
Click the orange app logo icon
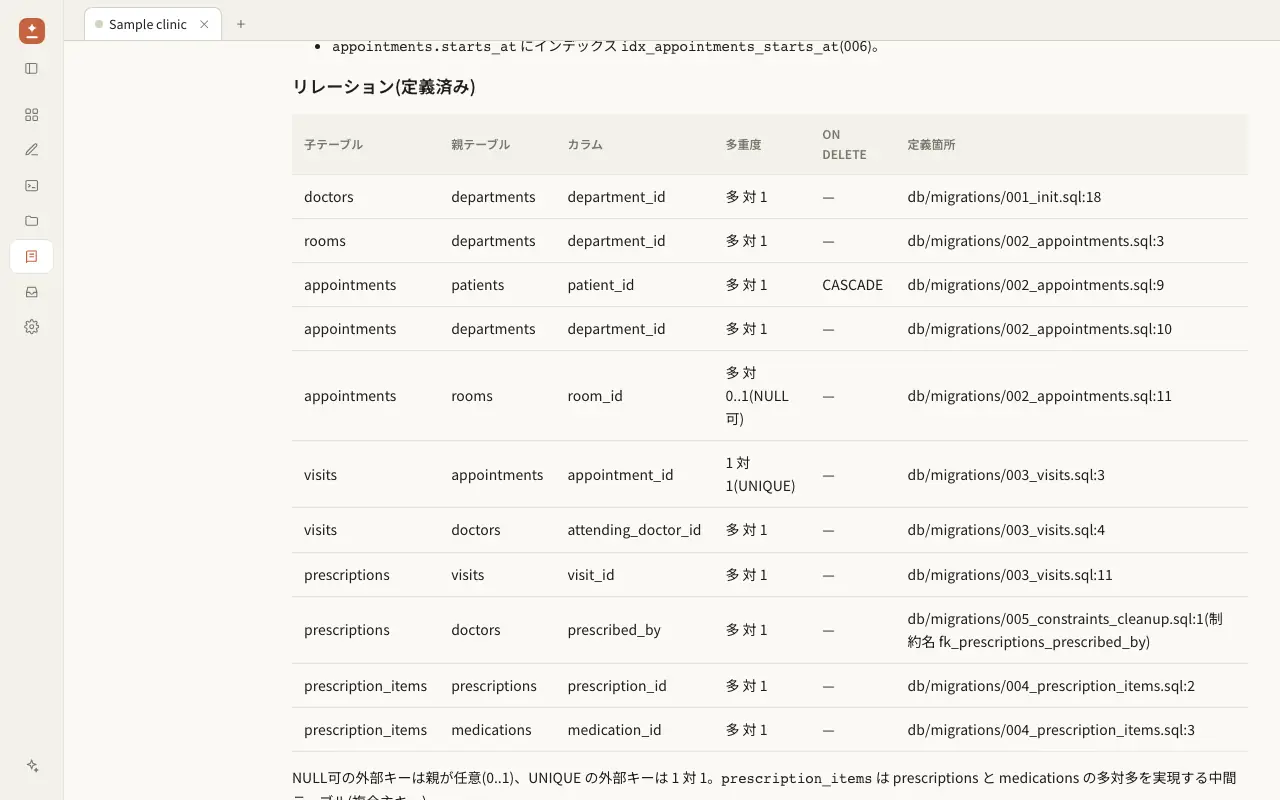pyautogui.click(x=32, y=31)
